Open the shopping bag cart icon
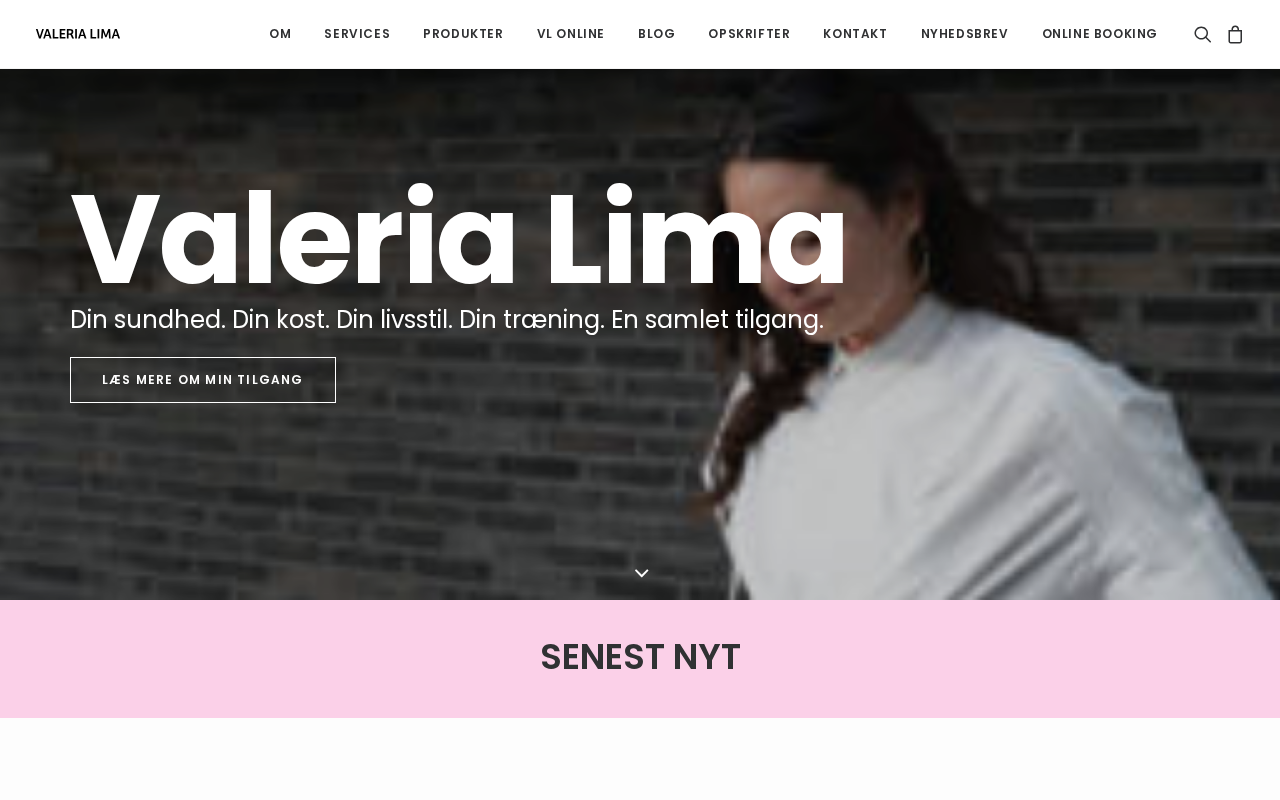The height and width of the screenshot is (800, 1280). 1235,34
